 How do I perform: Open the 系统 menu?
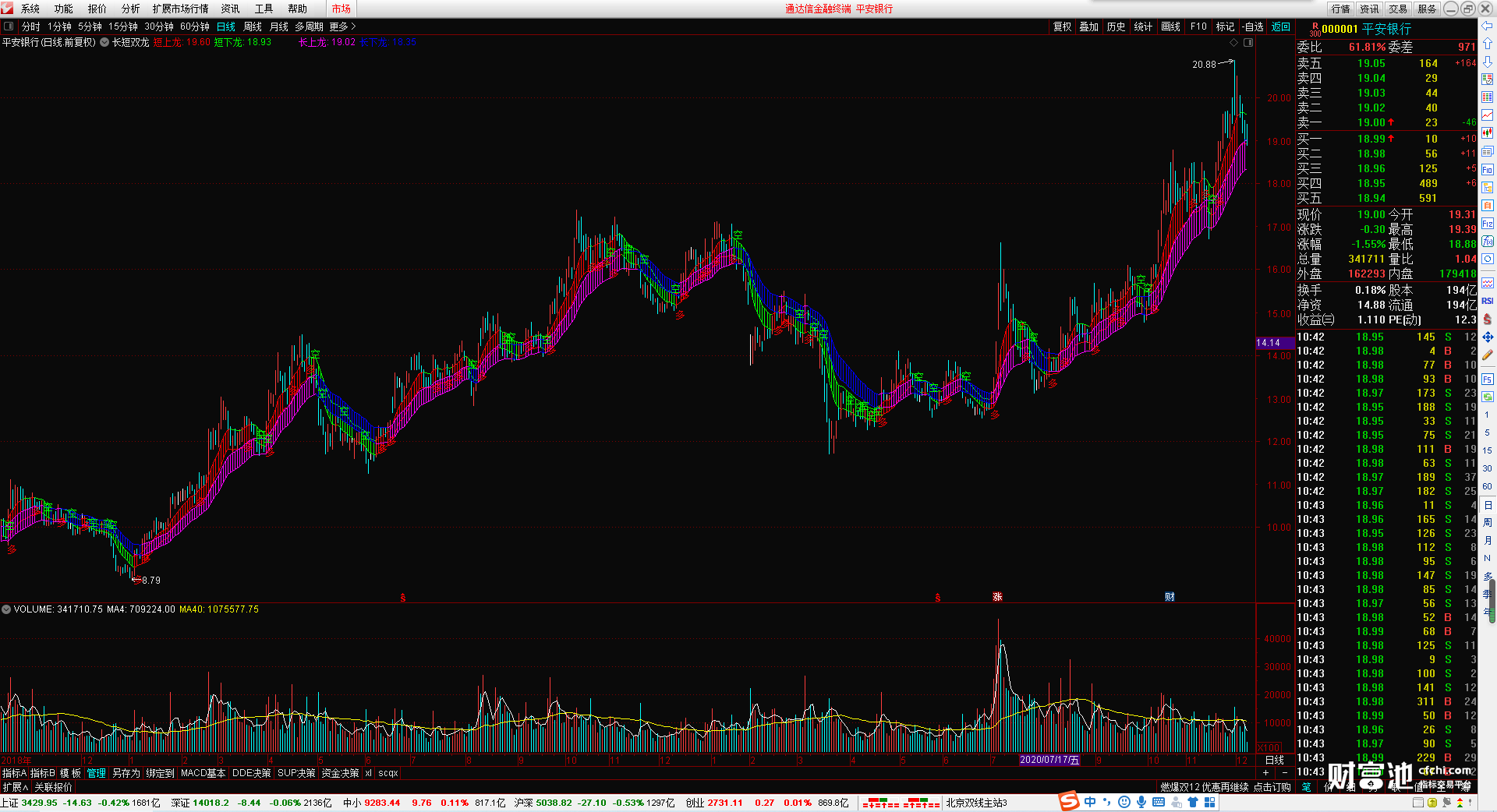click(x=30, y=9)
